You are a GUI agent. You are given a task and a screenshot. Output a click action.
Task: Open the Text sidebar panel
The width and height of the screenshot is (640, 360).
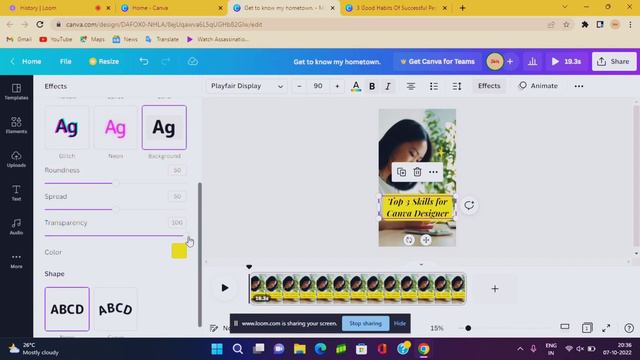tap(16, 193)
